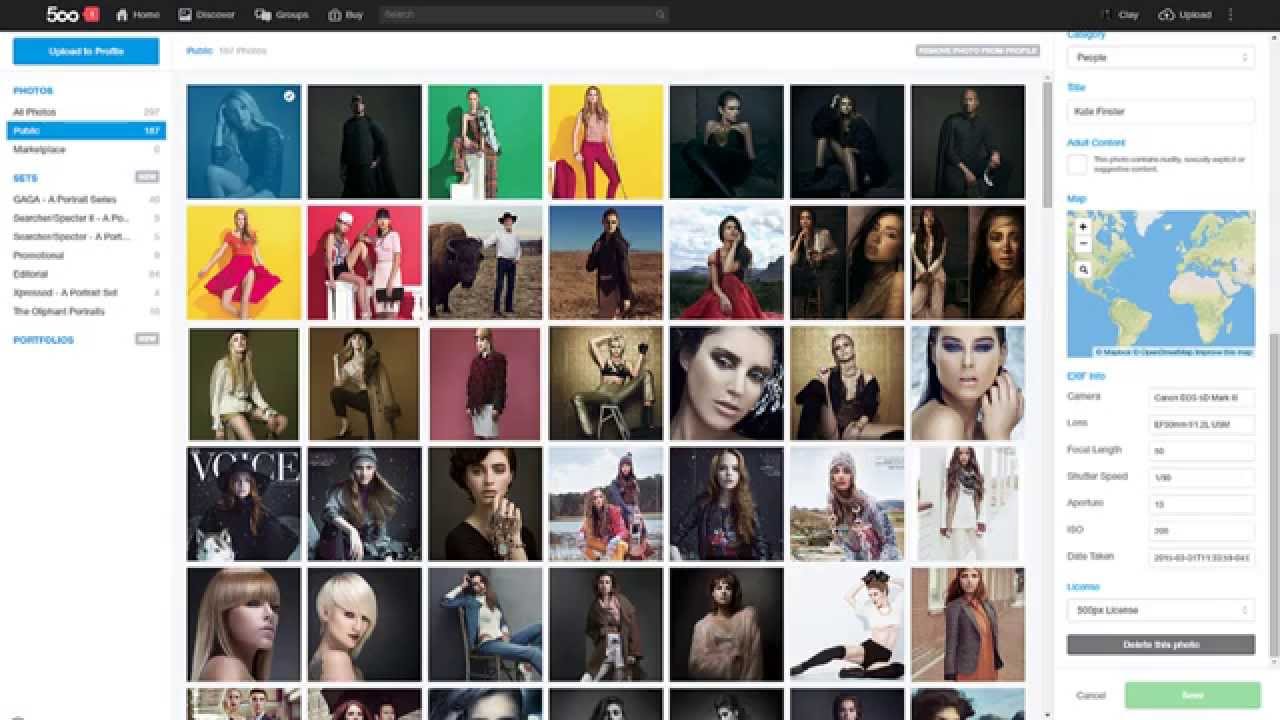Open Groups in the top bar
1280x720 pixels.
282,15
